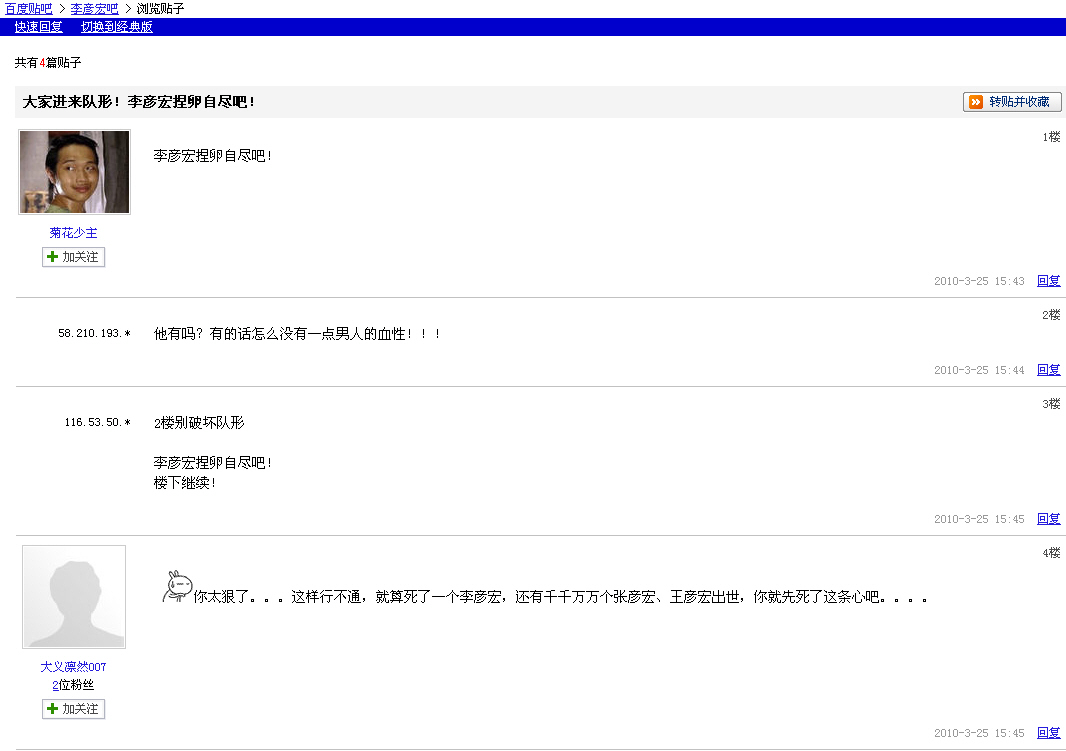Click the 2010-3-25 15:44 timestamp on 2楼
This screenshot has height=751, width=1066.
point(979,370)
